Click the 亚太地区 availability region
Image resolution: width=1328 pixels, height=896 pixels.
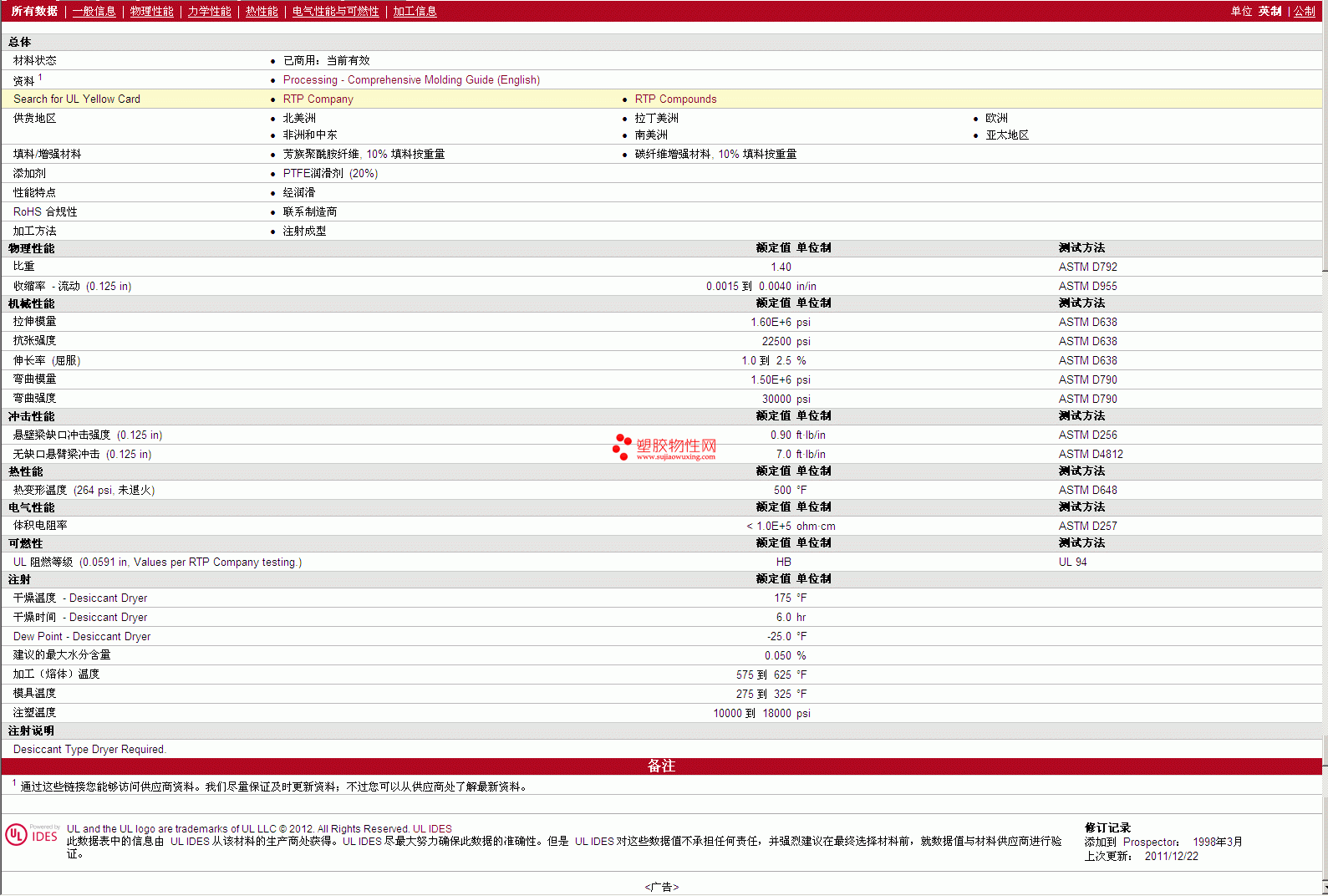pyautogui.click(x=1006, y=135)
